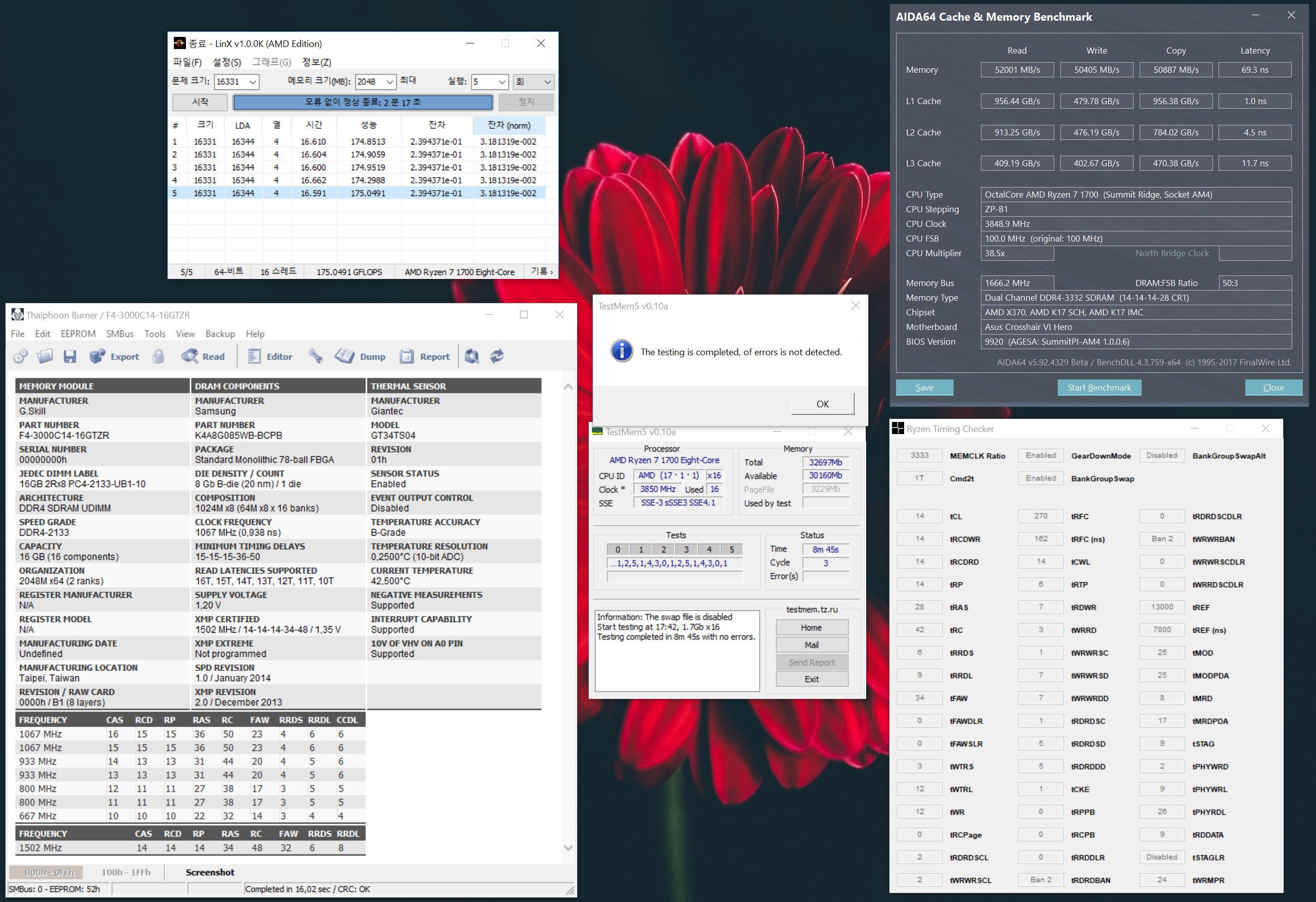
Task: Click the wrench tool icon
Action: click(x=315, y=356)
